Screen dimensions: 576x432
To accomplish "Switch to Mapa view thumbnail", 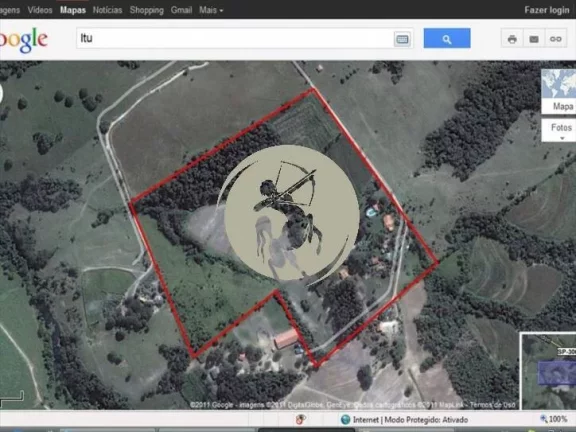I will click(x=559, y=91).
